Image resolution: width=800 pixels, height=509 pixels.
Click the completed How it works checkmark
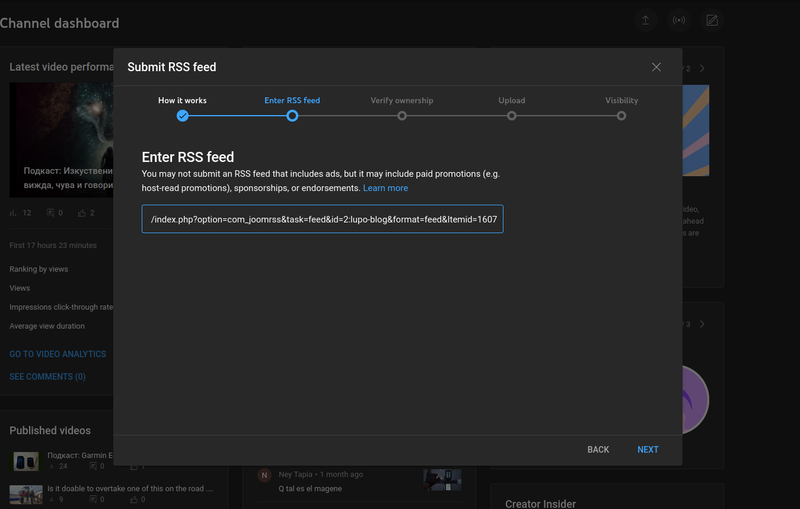[183, 116]
